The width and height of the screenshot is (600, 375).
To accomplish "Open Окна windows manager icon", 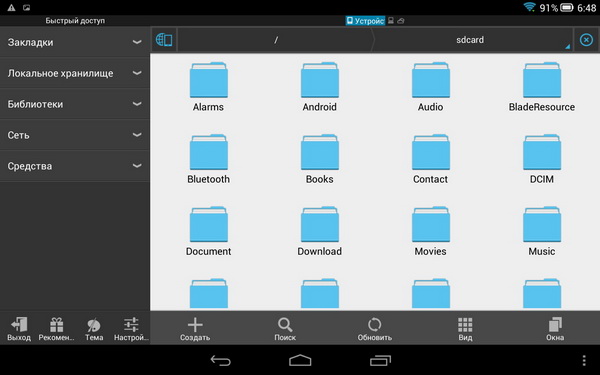I will point(555,324).
